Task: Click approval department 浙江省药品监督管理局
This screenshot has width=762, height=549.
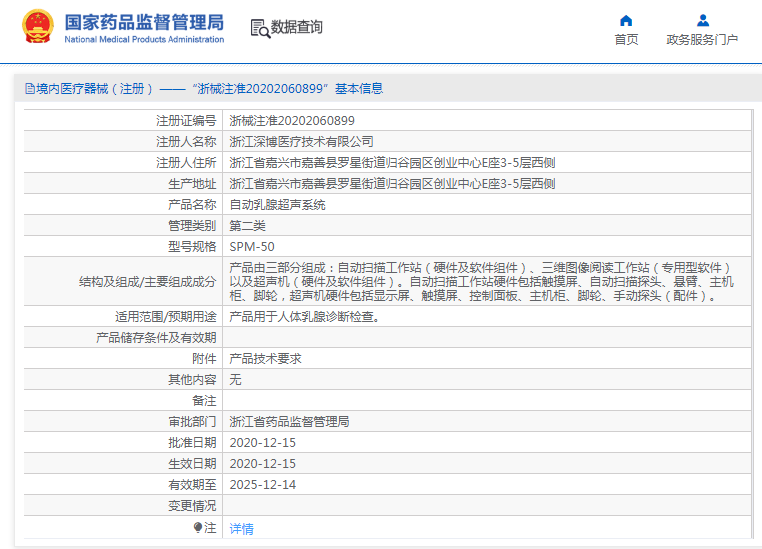Action: coord(289,421)
